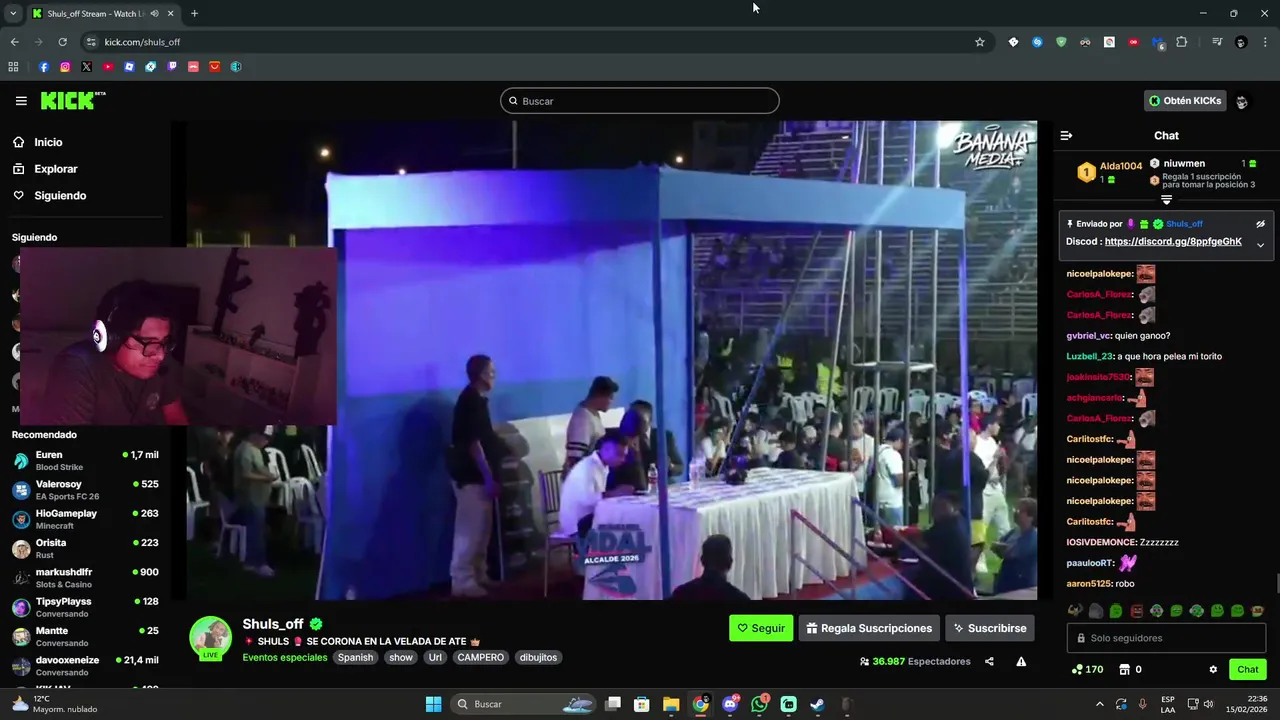Open Chrome media controls icon
Image resolution: width=1280 pixels, height=720 pixels.
click(x=1217, y=42)
